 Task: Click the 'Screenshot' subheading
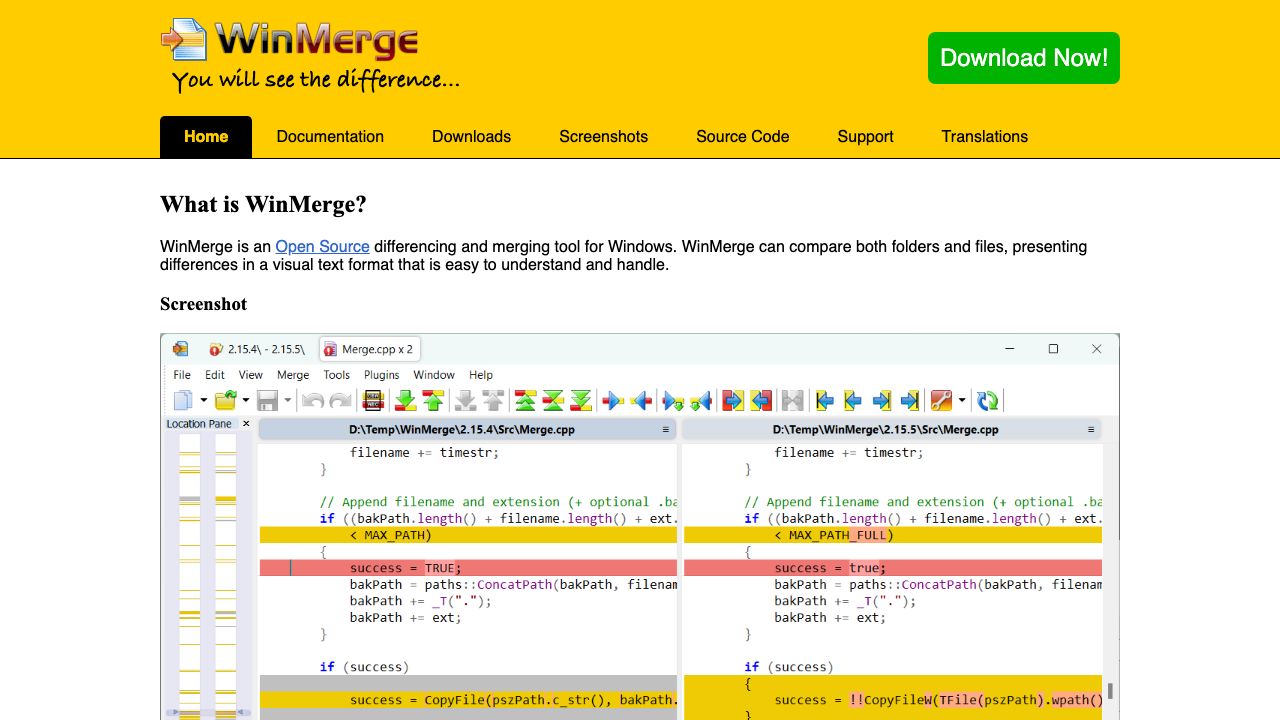click(203, 304)
